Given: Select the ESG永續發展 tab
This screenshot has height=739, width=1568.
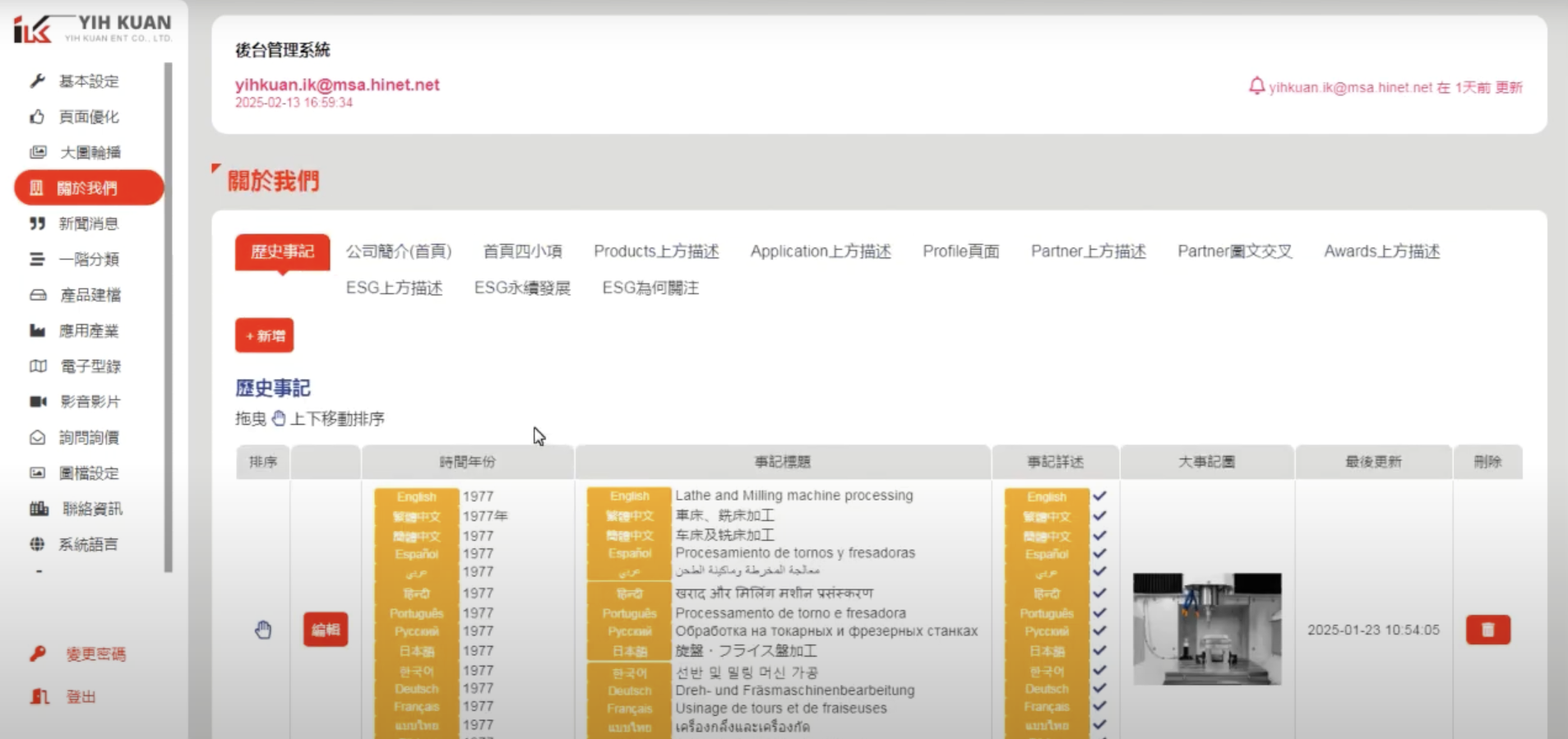Looking at the screenshot, I should point(522,288).
